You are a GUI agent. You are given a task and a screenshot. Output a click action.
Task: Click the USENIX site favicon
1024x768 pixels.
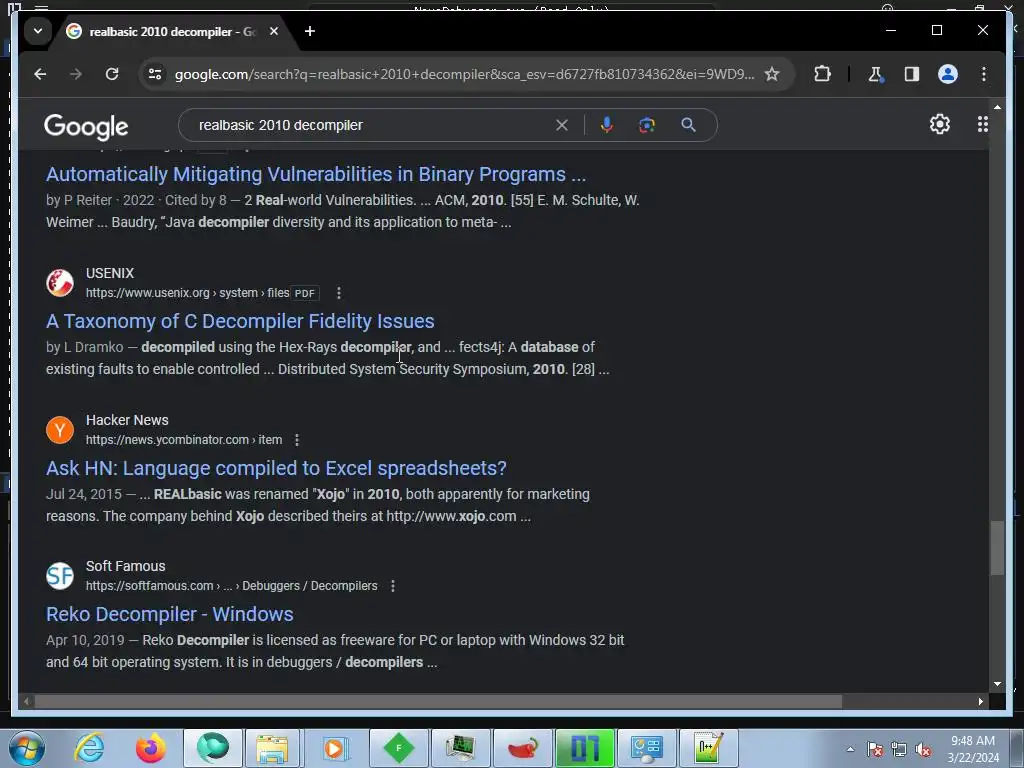tap(60, 283)
